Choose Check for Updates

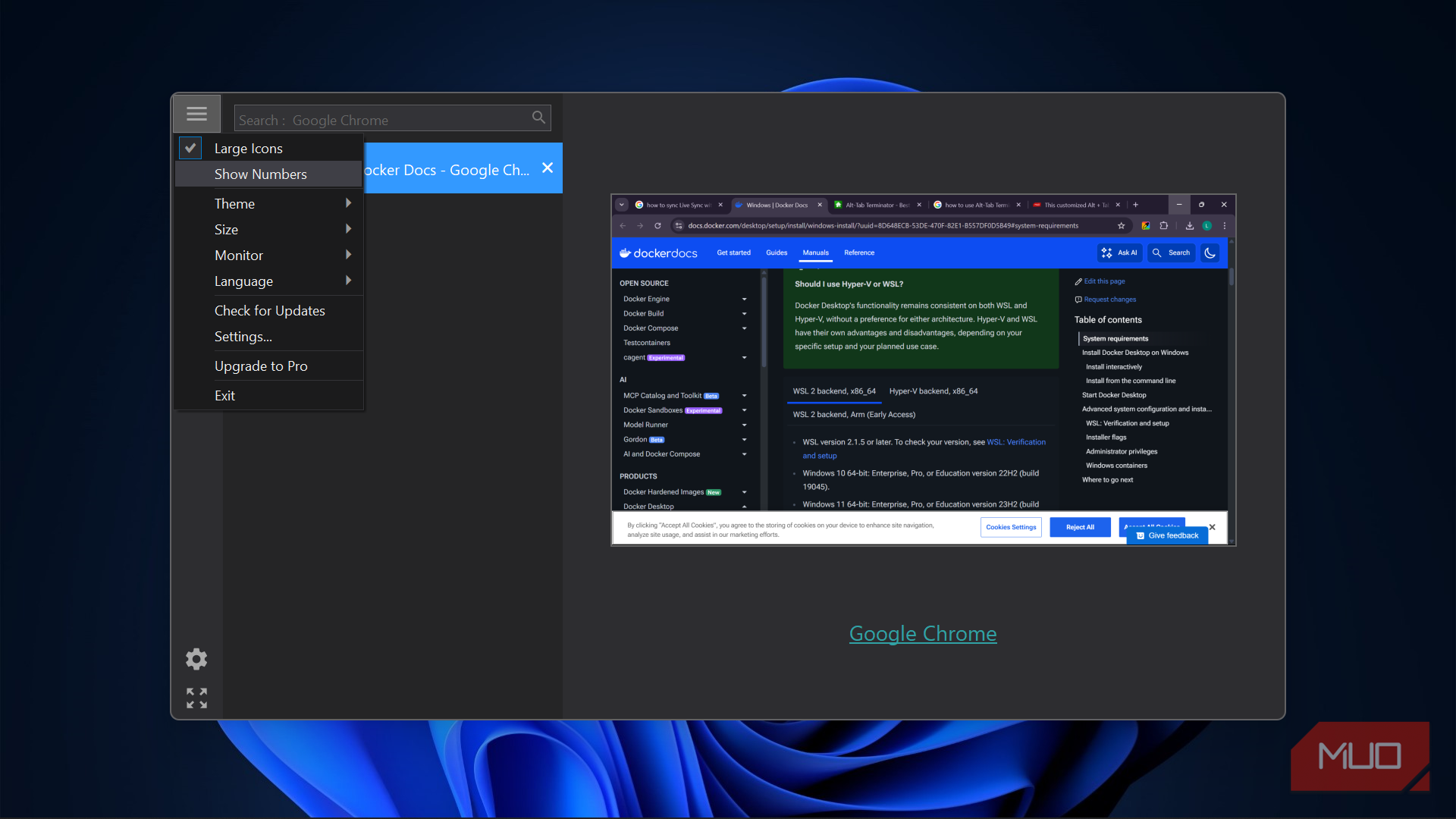point(268,311)
